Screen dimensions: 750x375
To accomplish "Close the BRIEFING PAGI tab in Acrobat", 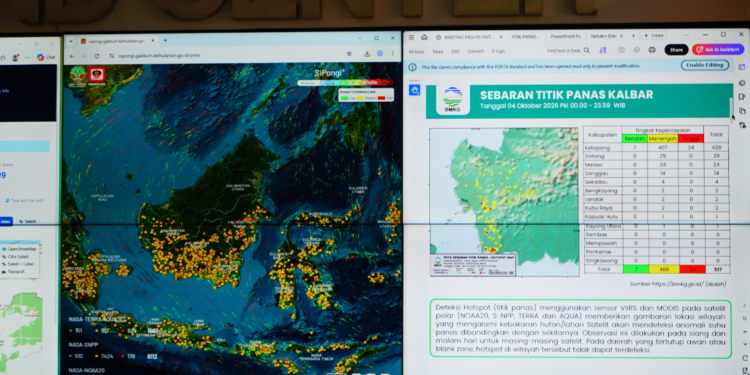I will pos(501,36).
